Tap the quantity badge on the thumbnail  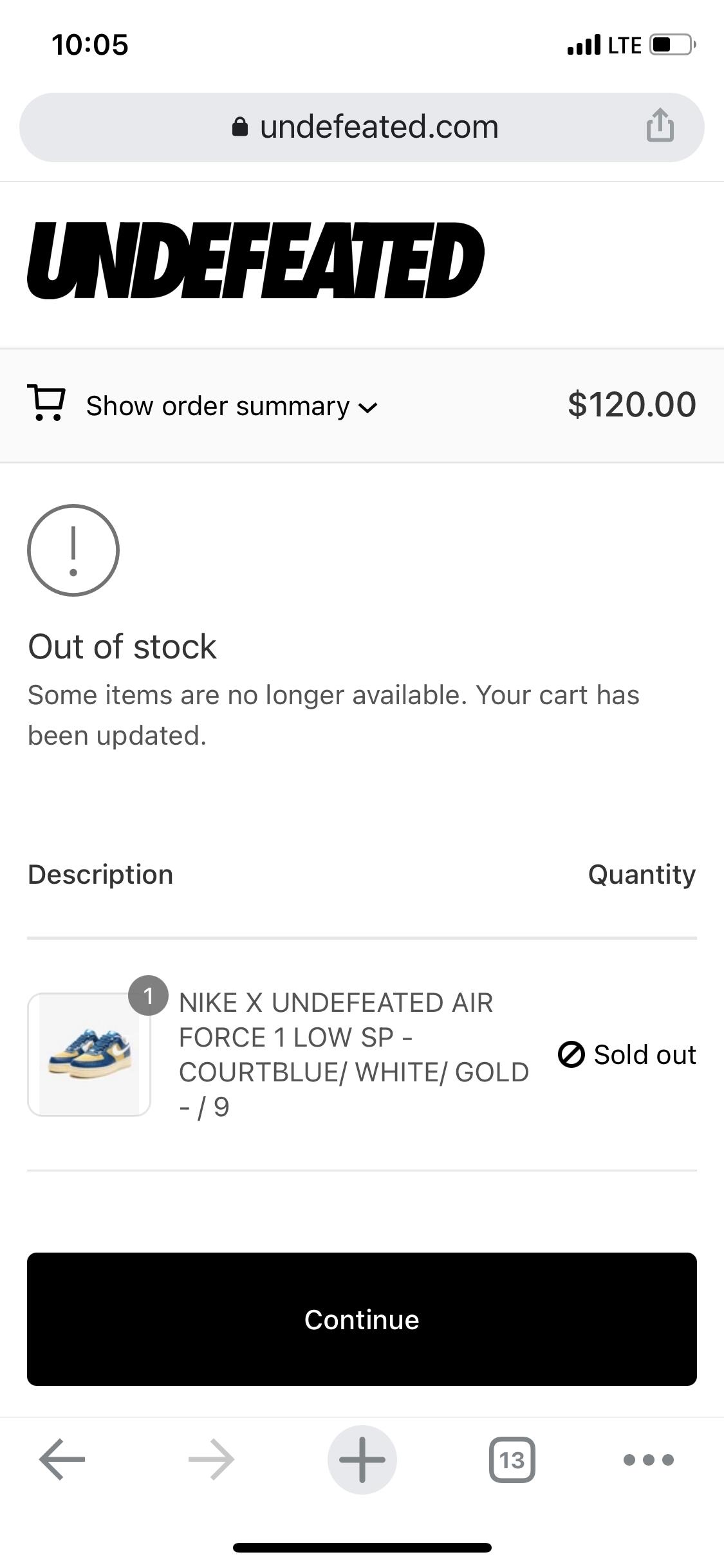coord(149,996)
